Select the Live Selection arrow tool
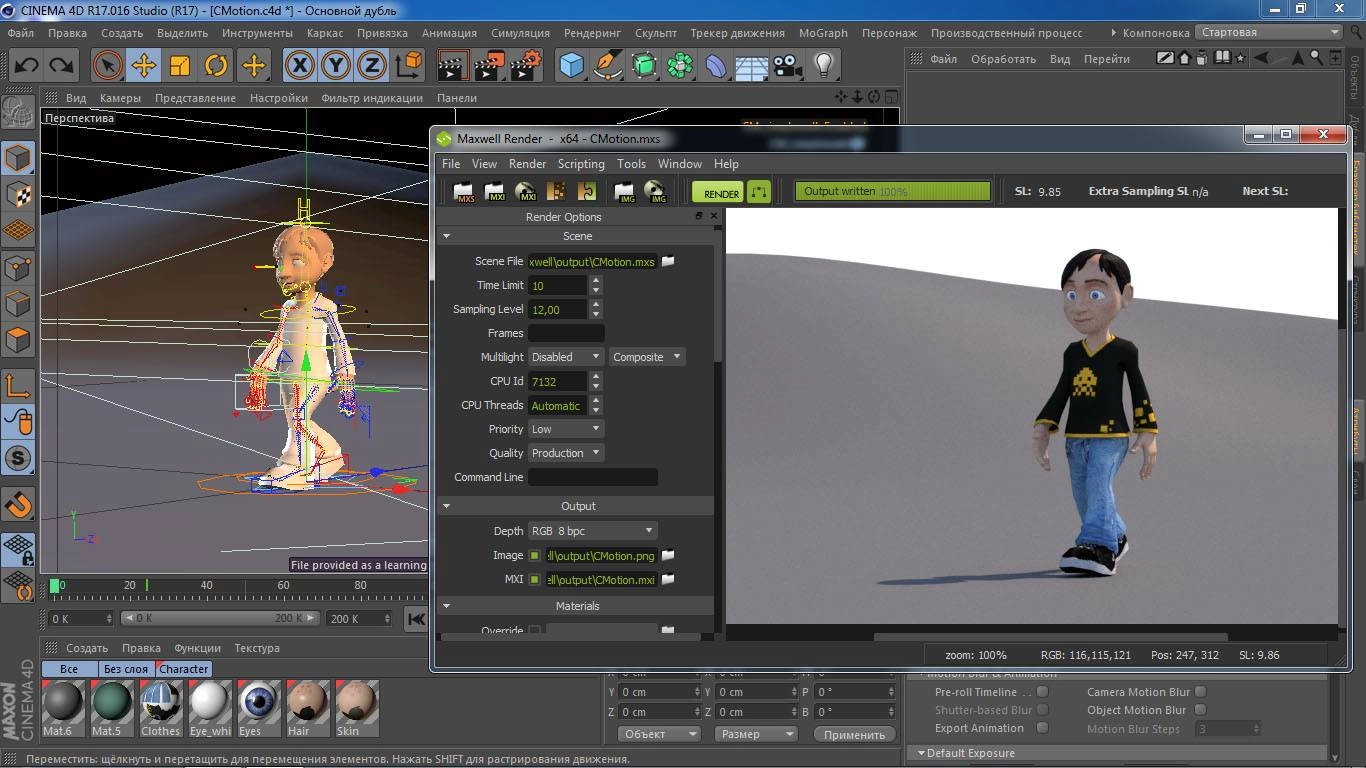Screen dimensions: 1366x768 107,66
